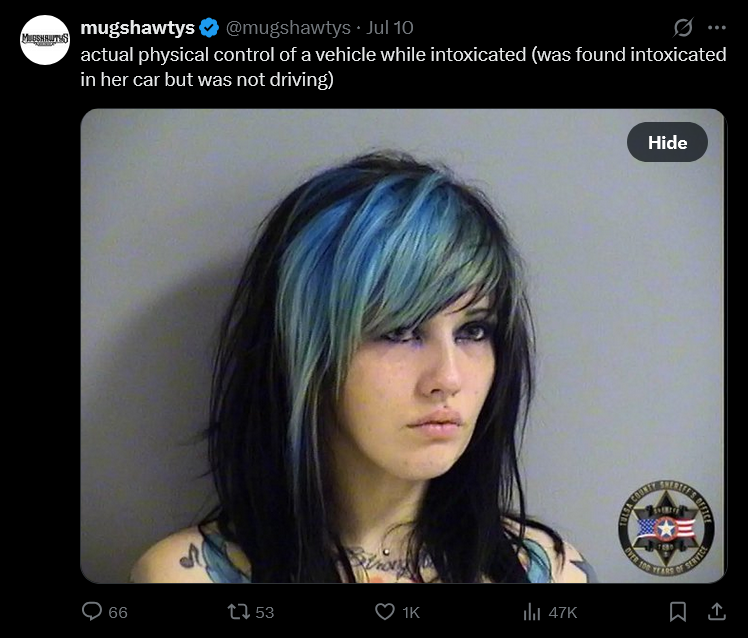The width and height of the screenshot is (748, 638).
Task: Bookmark the post with the bookmark icon
Action: click(677, 612)
